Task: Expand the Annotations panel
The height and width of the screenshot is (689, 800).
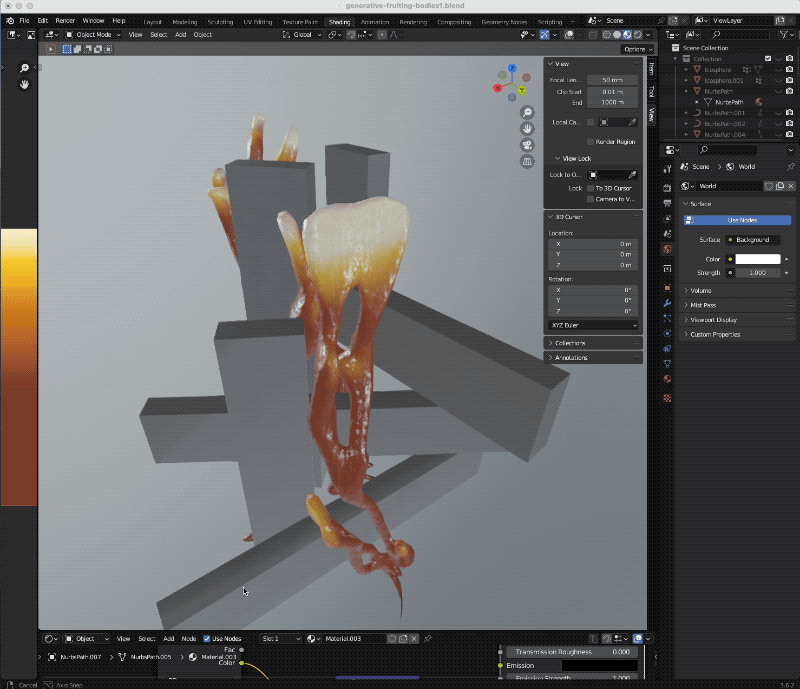Action: 571,357
